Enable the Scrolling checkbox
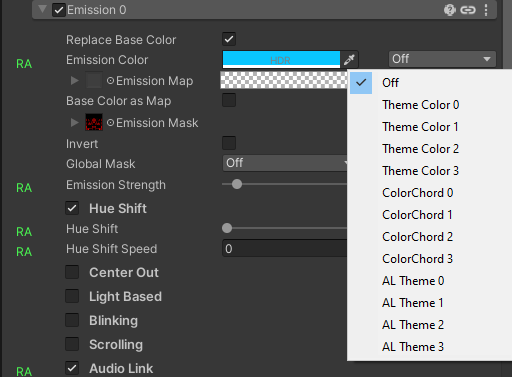Image resolution: width=512 pixels, height=377 pixels. pos(72,344)
